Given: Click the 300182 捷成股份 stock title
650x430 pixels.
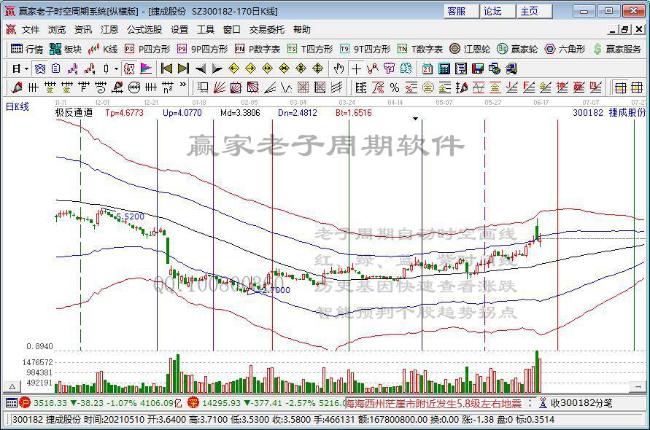Looking at the screenshot, I should 609,112.
